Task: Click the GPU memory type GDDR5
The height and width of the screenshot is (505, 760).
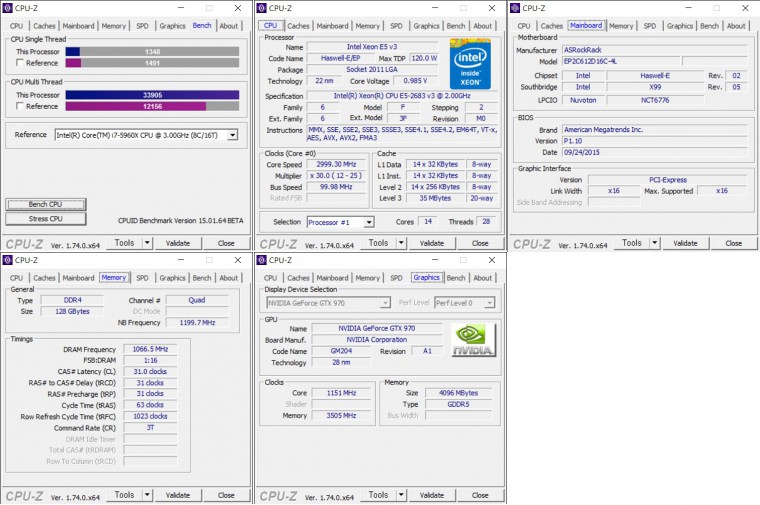Action: [459, 404]
